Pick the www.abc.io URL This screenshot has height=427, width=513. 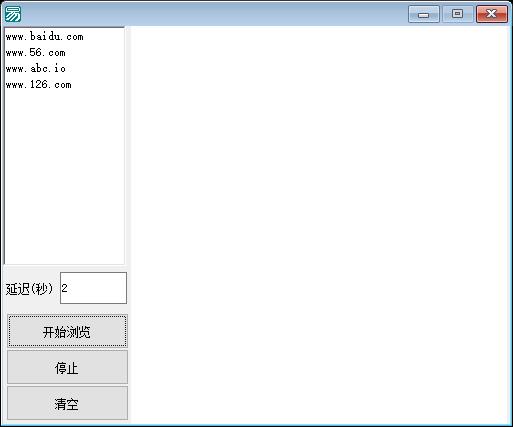[x=35, y=68]
